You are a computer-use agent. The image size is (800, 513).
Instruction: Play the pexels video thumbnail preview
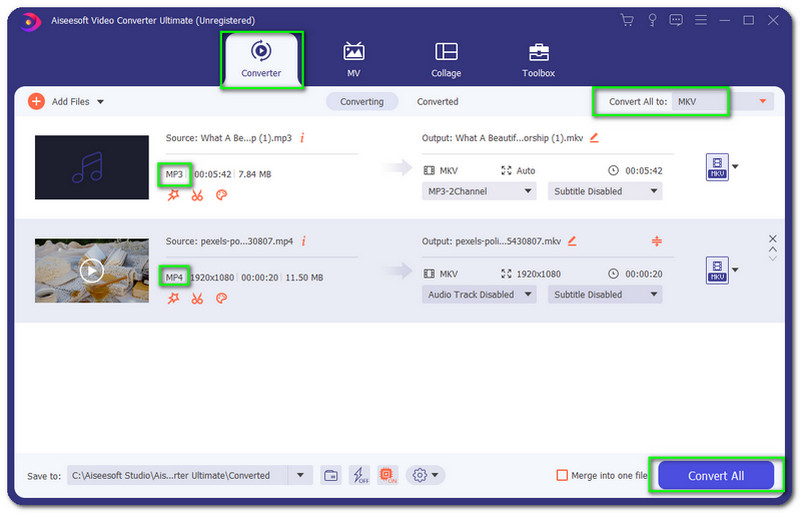(x=92, y=270)
